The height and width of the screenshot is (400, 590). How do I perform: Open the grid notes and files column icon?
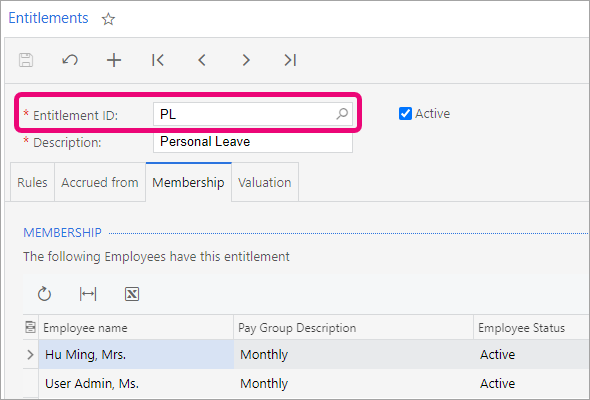point(30,327)
